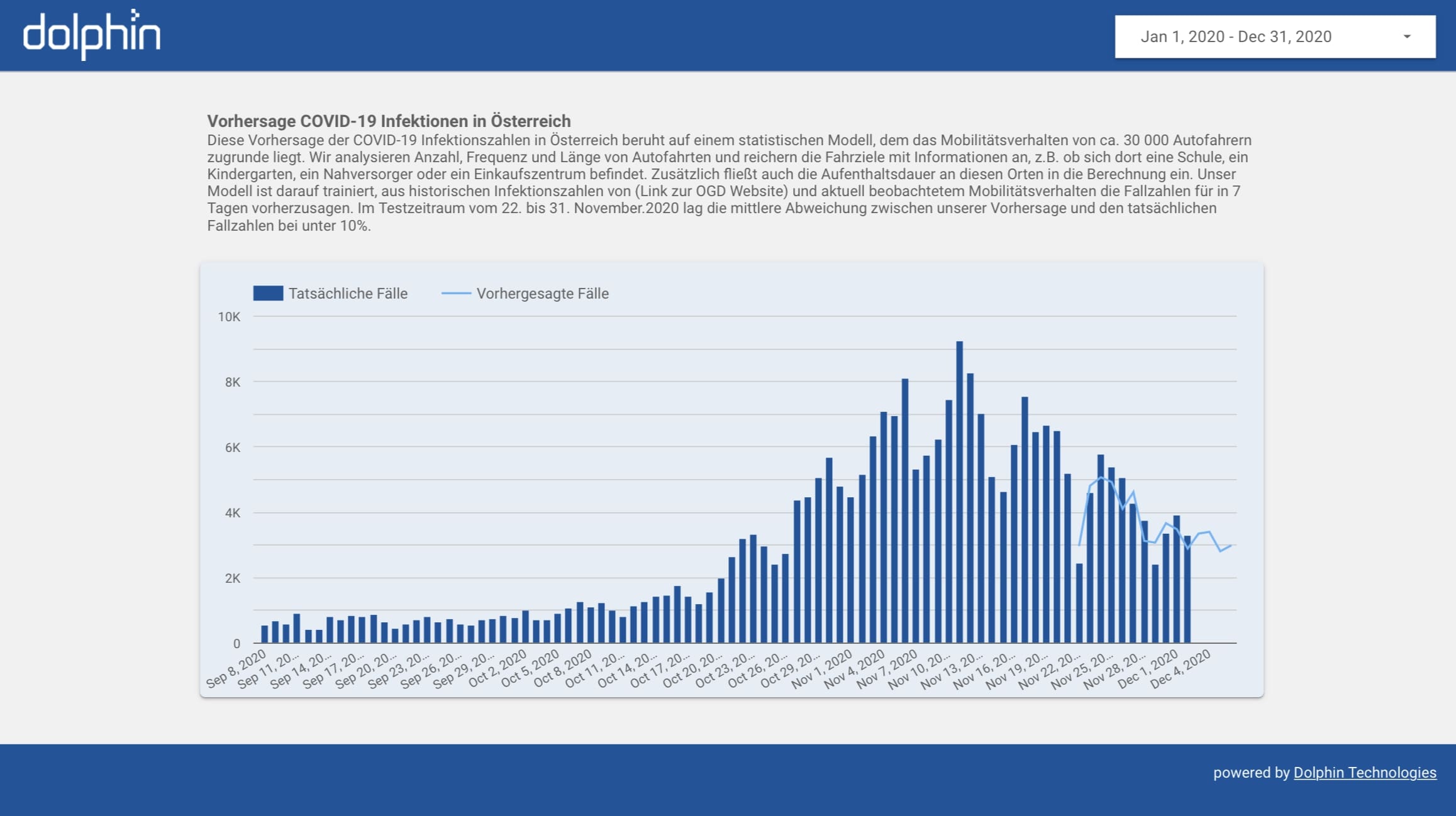Click the dark blue legend swatch

click(268, 294)
